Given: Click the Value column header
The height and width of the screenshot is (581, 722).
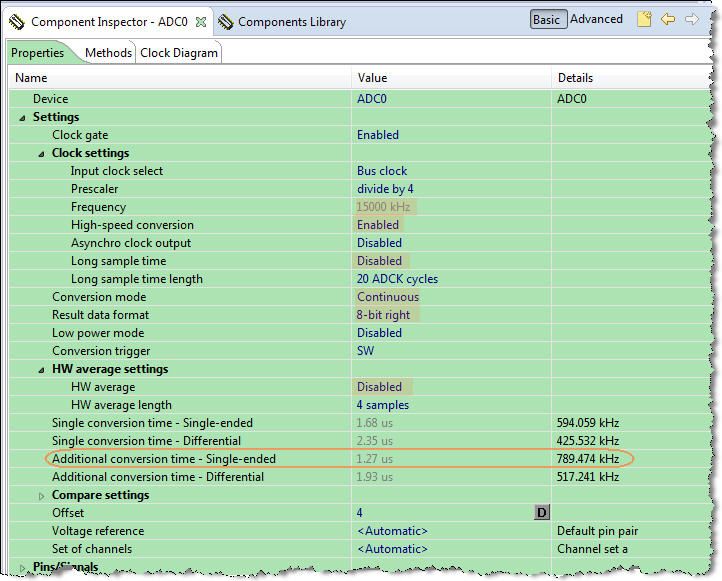Looking at the screenshot, I should [372, 78].
